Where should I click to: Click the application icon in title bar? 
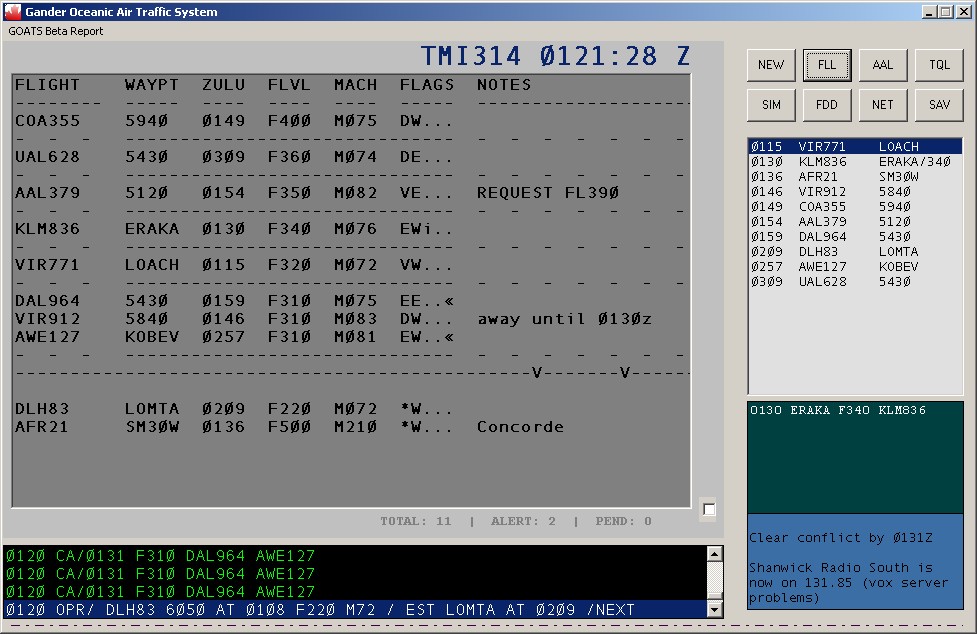12,11
